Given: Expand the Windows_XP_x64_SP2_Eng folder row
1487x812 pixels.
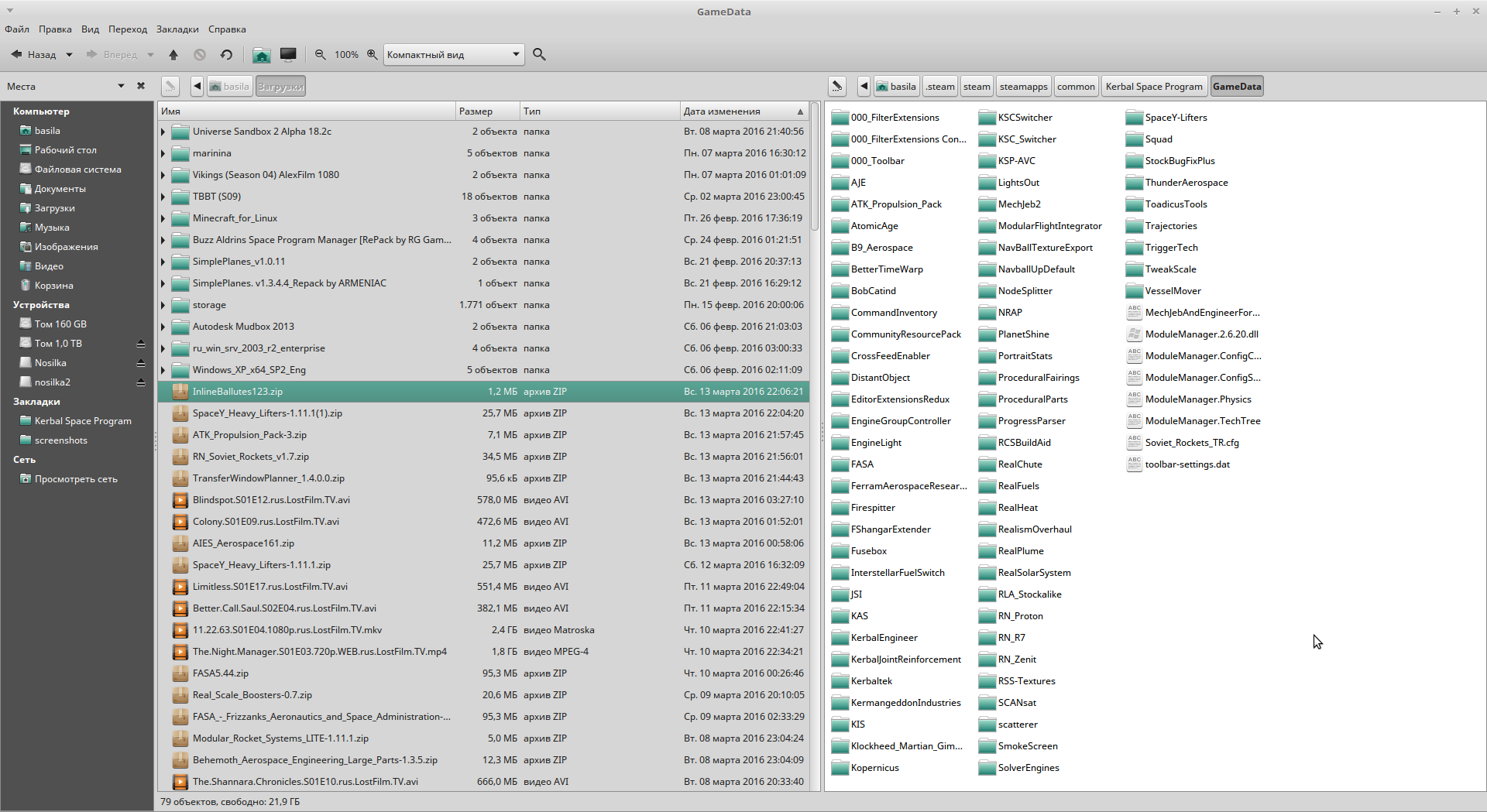Looking at the screenshot, I should click(163, 370).
